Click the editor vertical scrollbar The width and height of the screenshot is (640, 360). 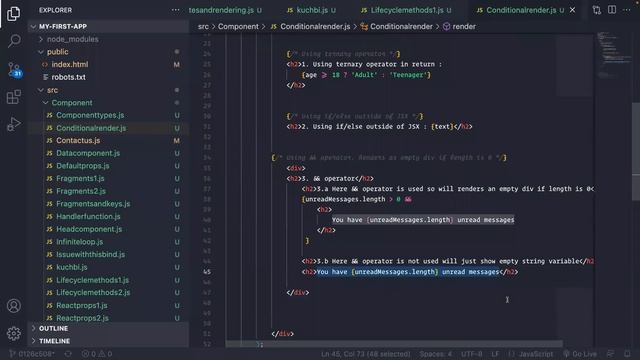[636, 151]
